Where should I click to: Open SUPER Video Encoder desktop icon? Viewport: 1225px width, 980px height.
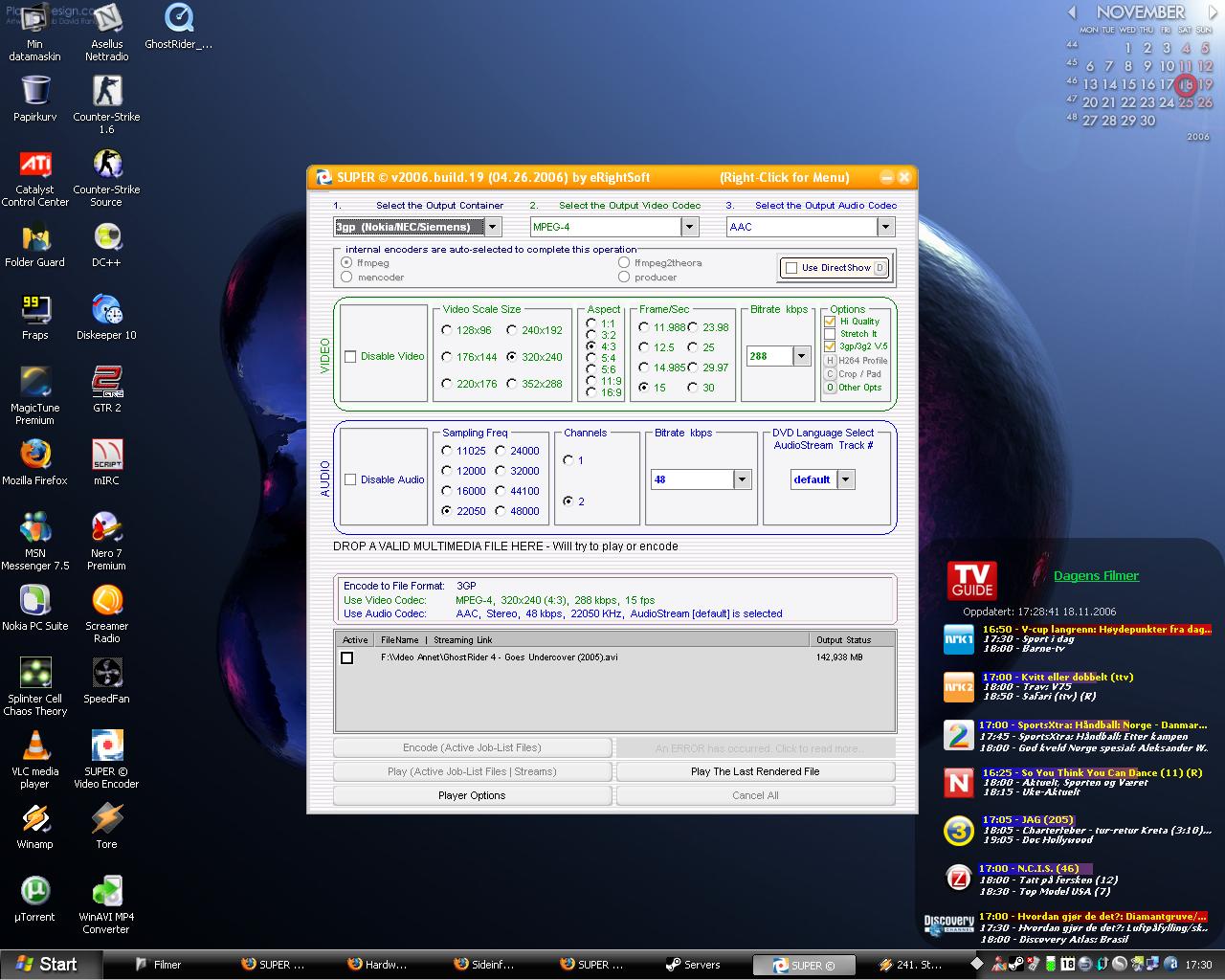point(106,760)
